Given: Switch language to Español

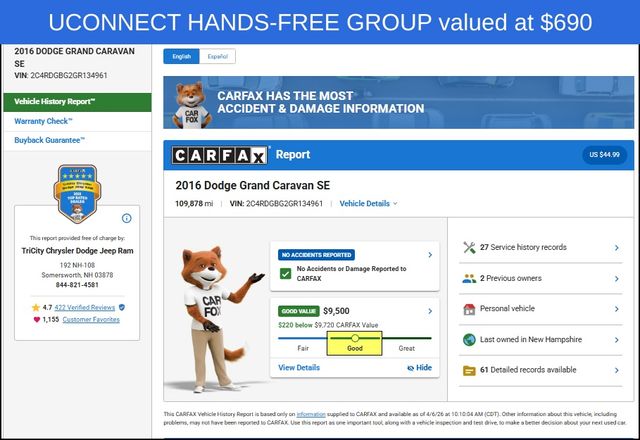Looking at the screenshot, I should [217, 57].
